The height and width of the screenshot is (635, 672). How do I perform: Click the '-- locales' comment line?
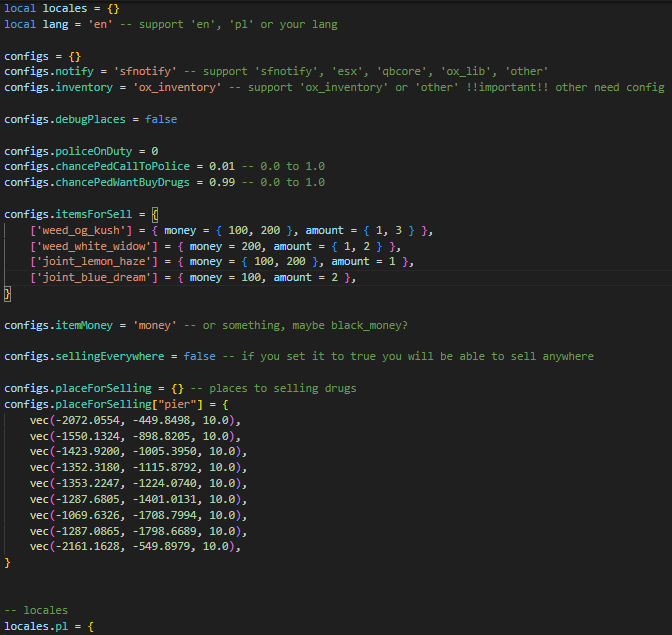pos(38,610)
